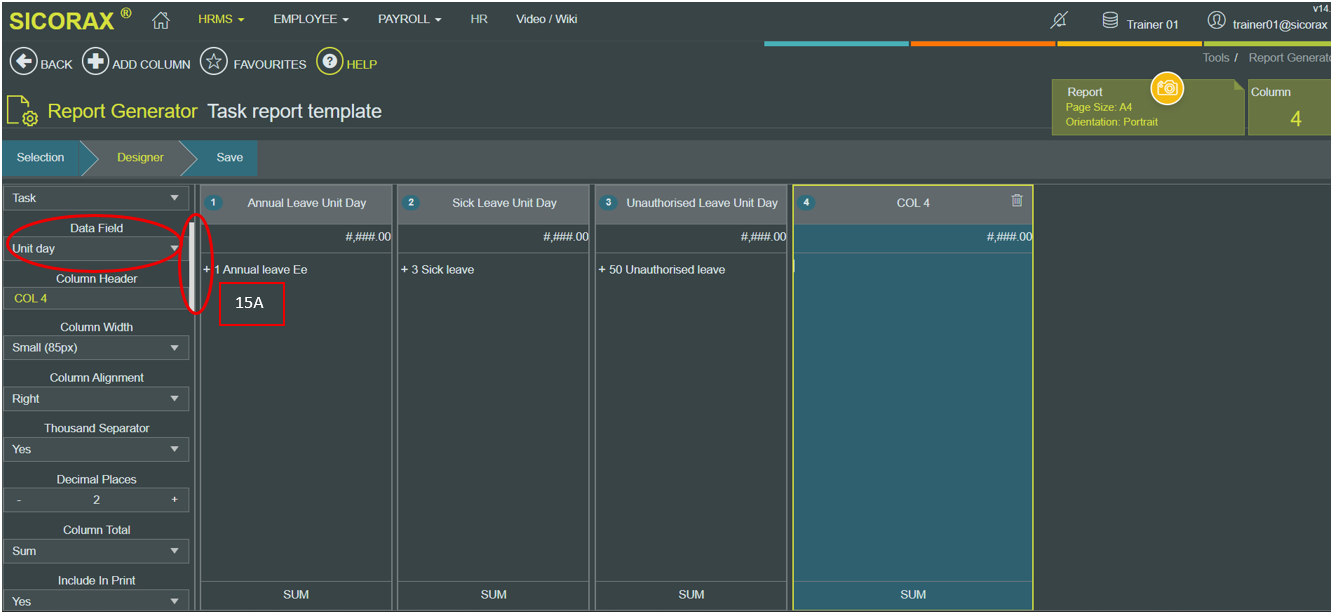The width and height of the screenshot is (1331, 612).
Task: Switch to the Save step tab
Action: pos(229,158)
